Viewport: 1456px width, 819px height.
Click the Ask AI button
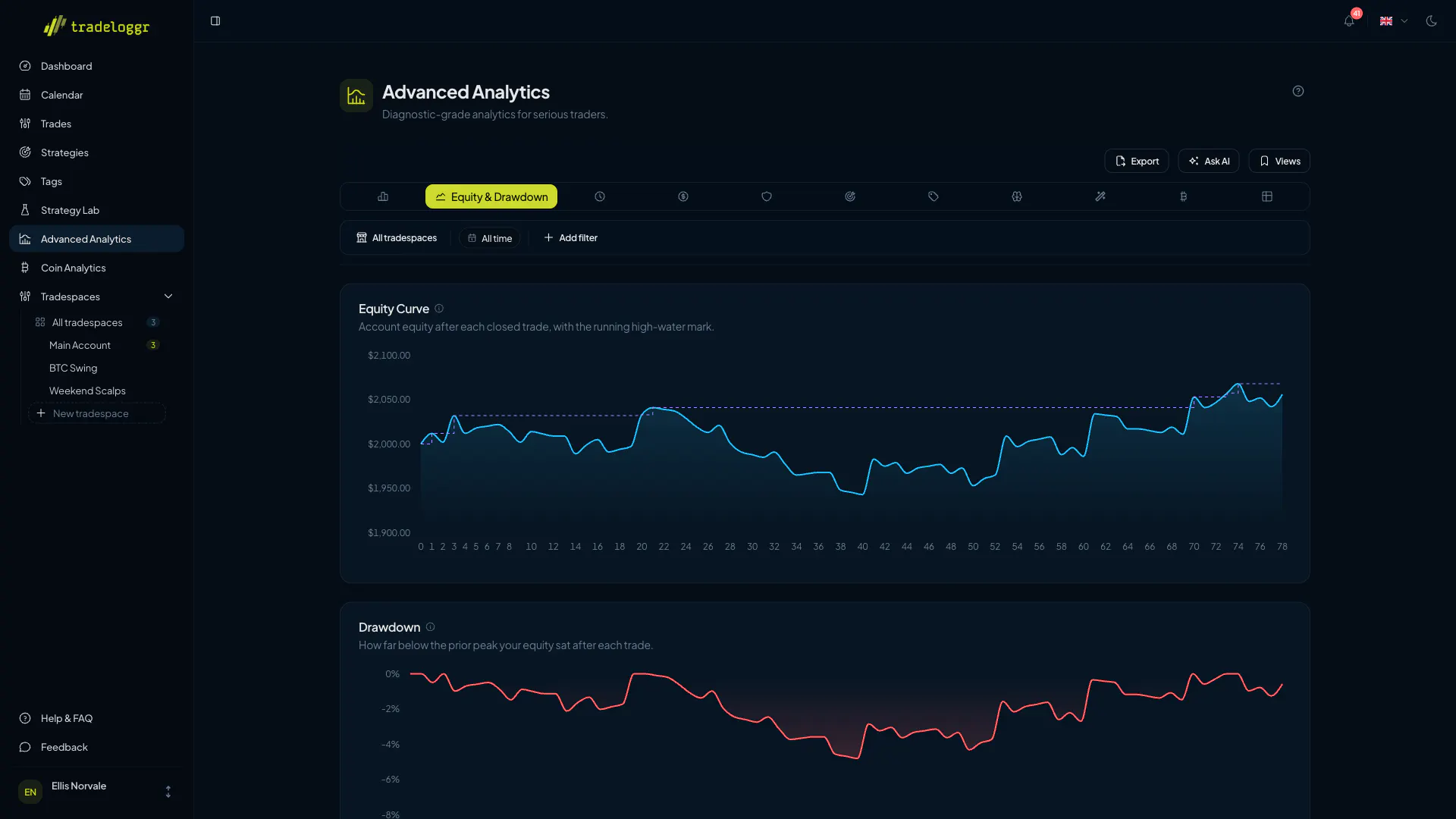1209,161
